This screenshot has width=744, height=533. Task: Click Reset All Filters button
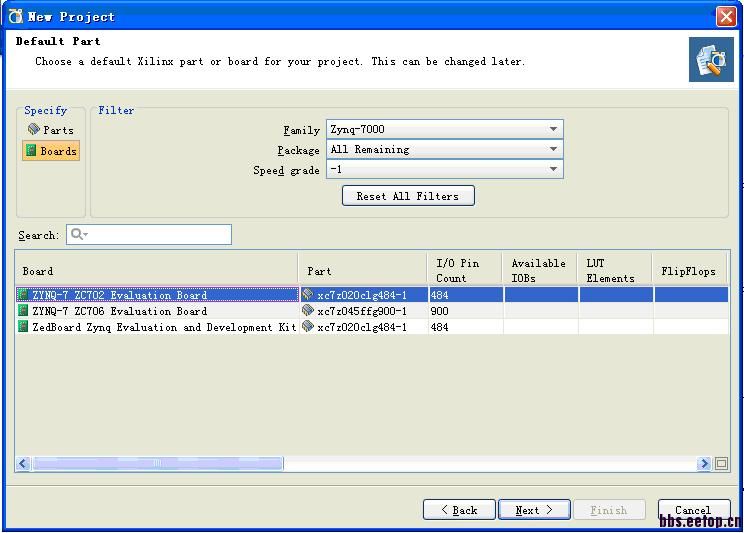tap(408, 196)
